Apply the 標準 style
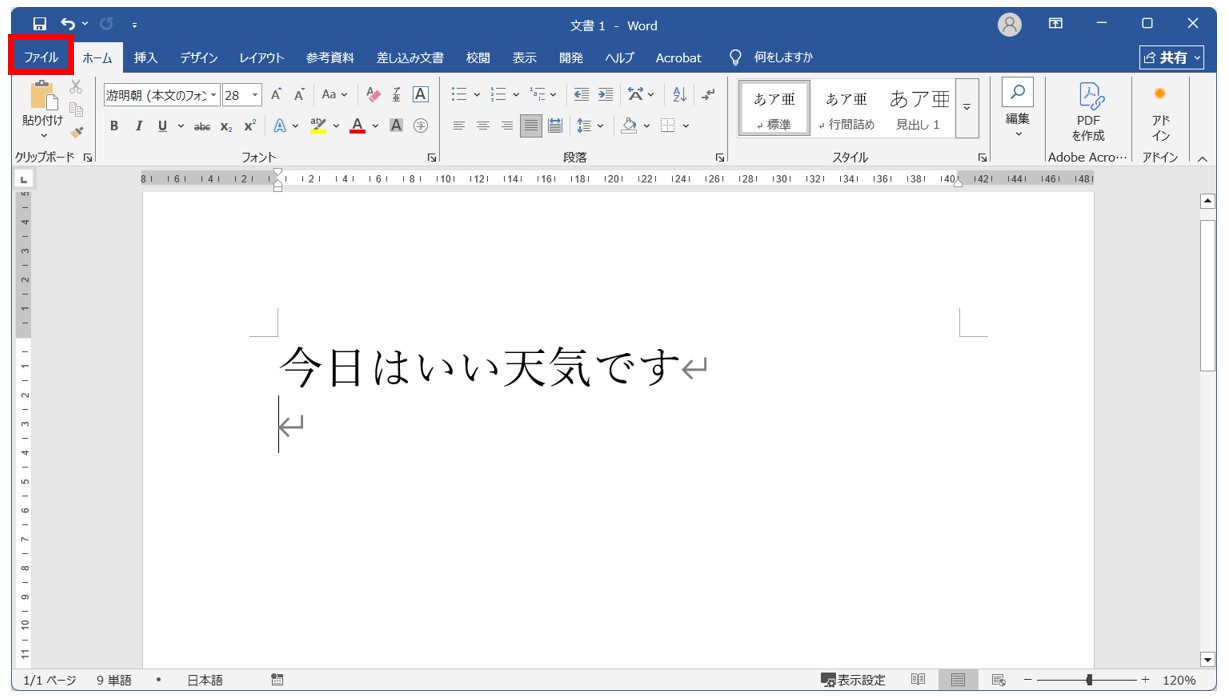The height and width of the screenshot is (699, 1229). (774, 108)
